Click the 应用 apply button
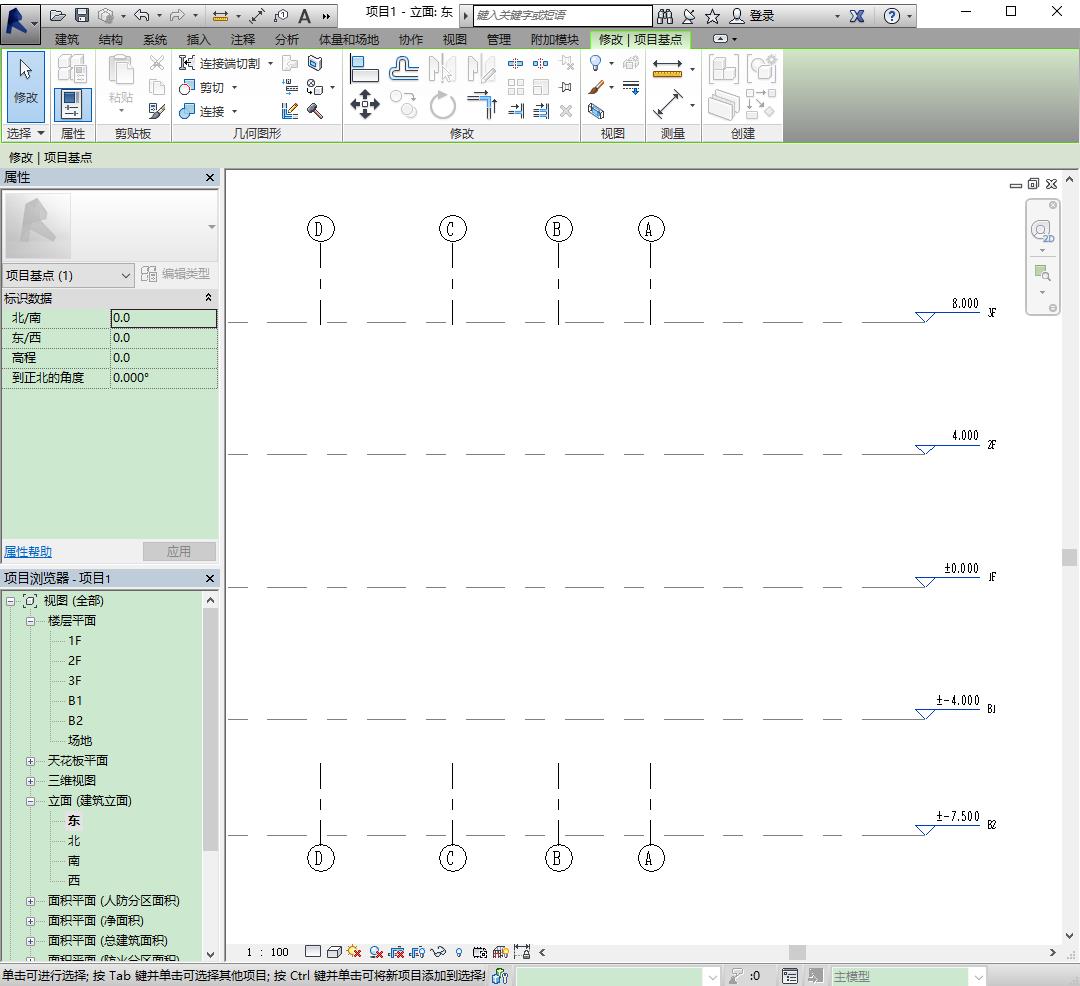Screen dimensions: 1080x986 (x=179, y=552)
